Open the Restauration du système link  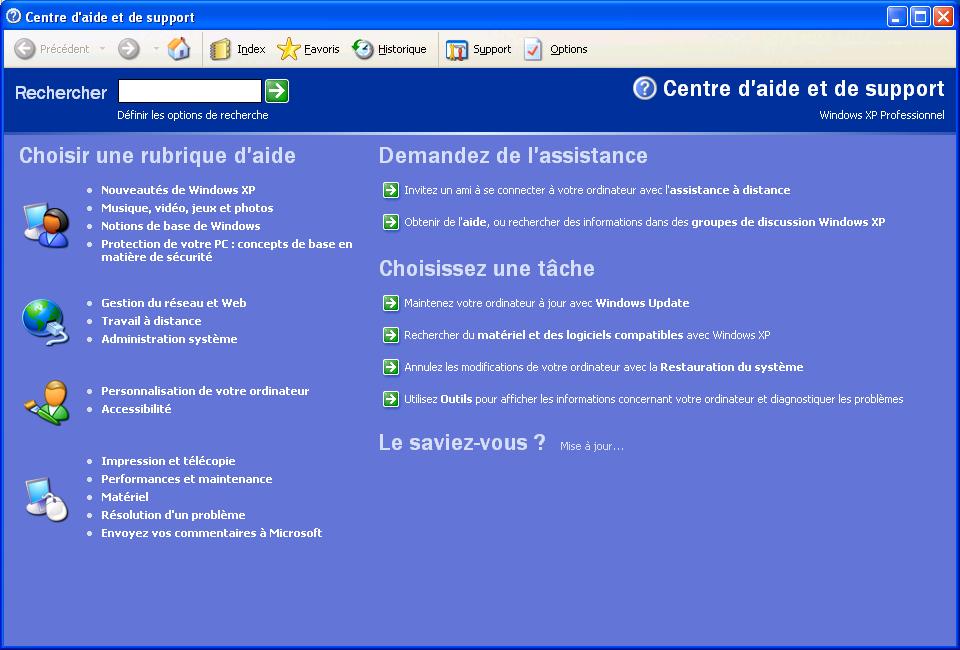point(604,367)
